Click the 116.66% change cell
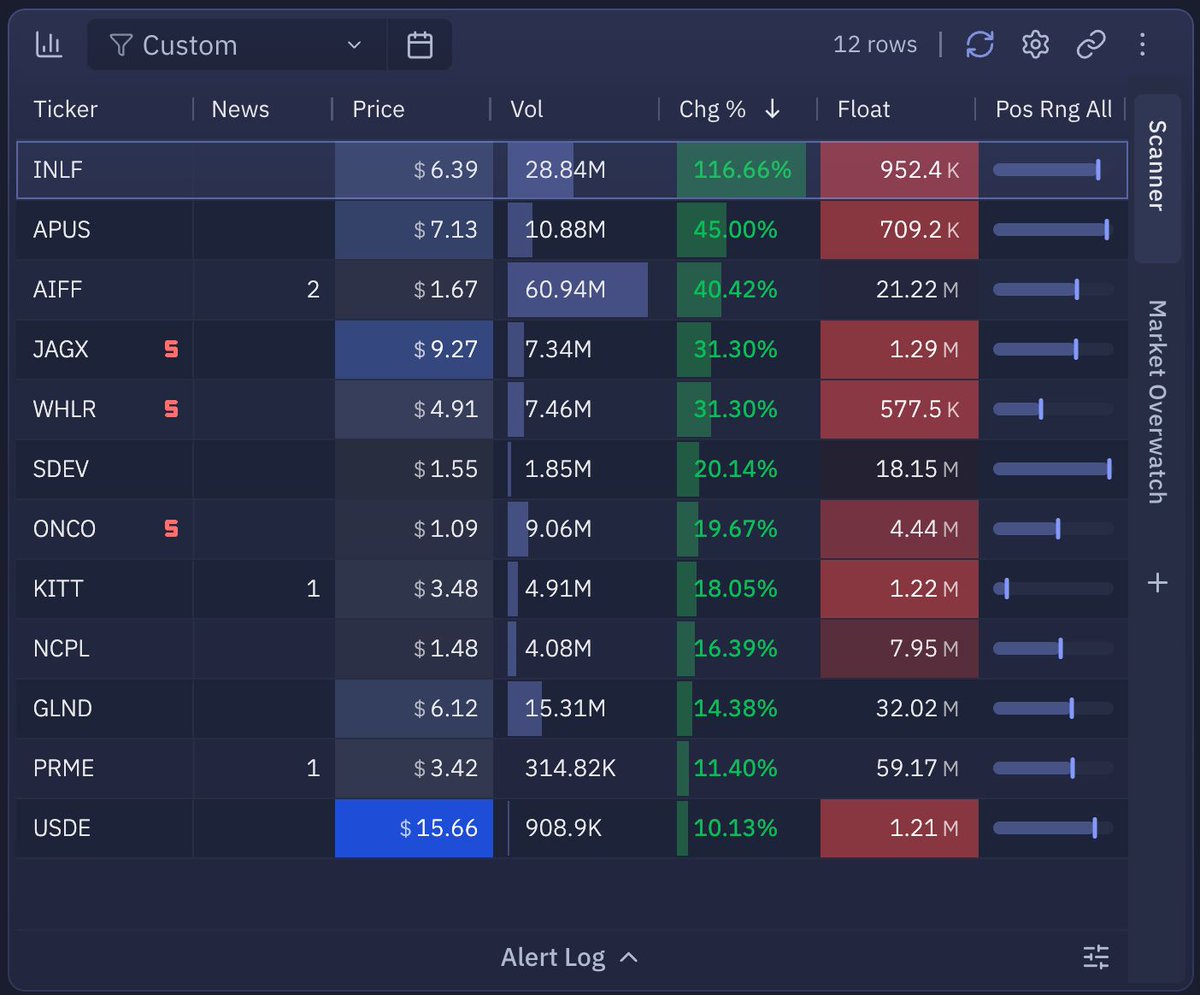 (741, 170)
